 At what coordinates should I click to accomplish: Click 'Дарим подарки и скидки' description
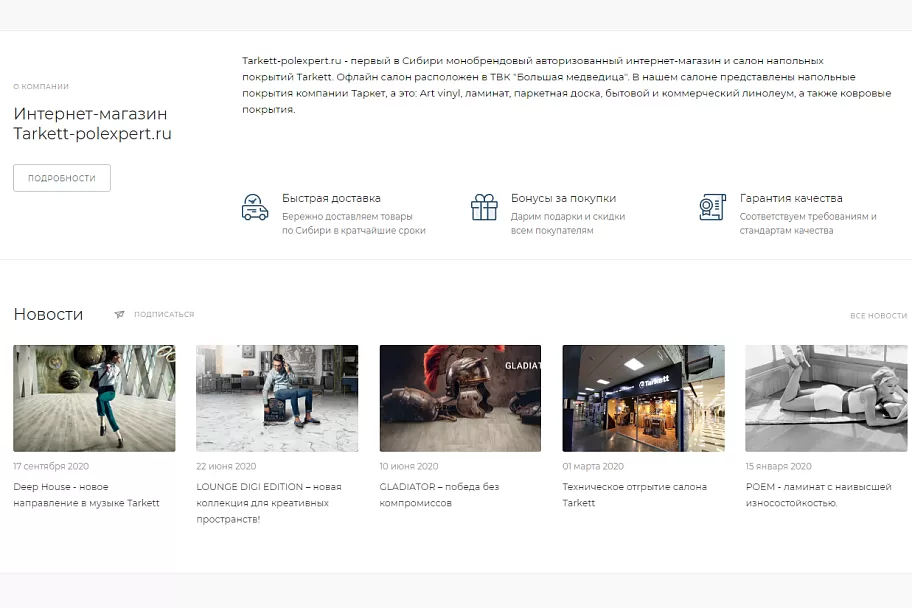pos(568,223)
